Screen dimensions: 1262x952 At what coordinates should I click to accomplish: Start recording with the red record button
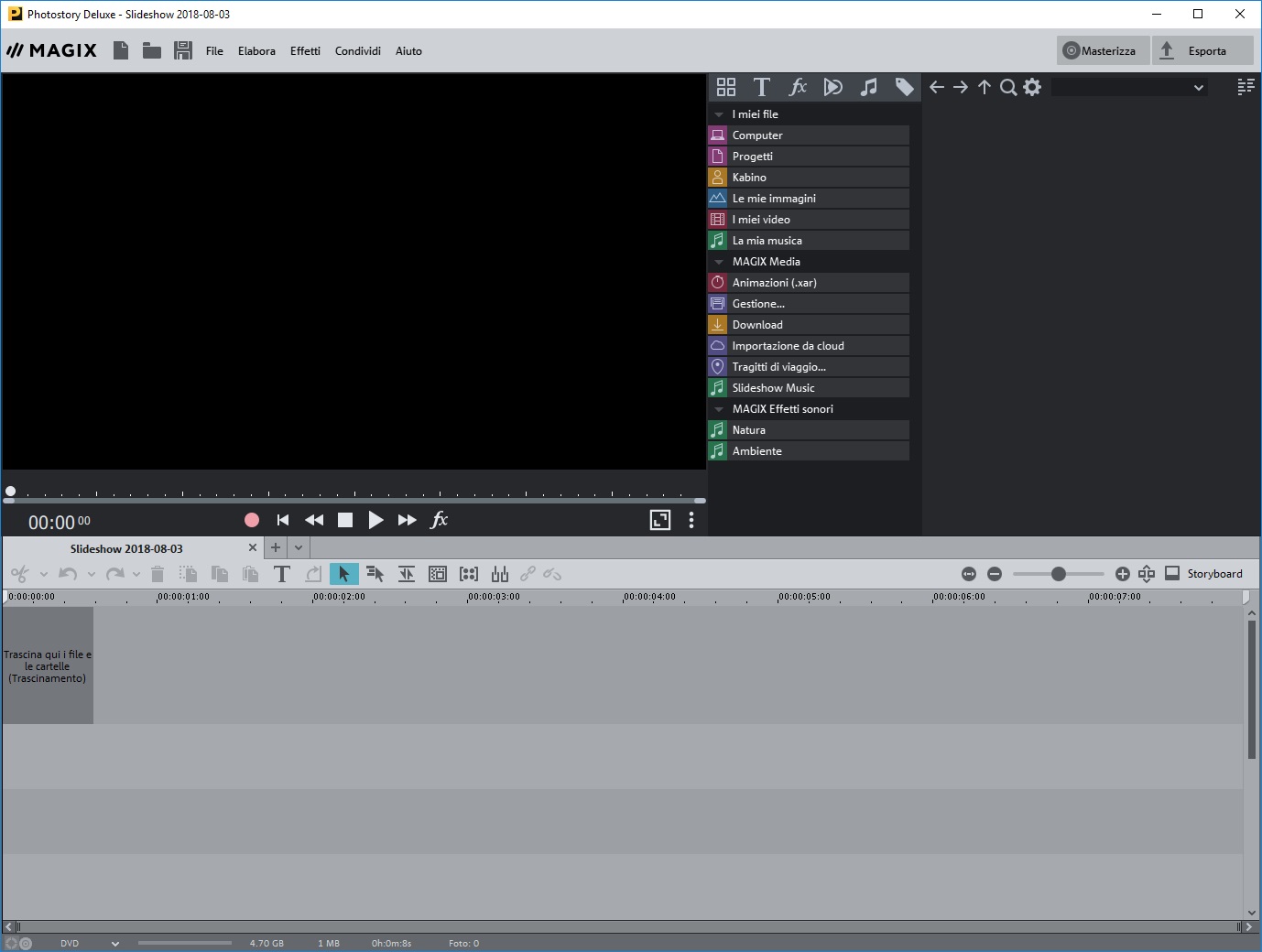point(252,520)
